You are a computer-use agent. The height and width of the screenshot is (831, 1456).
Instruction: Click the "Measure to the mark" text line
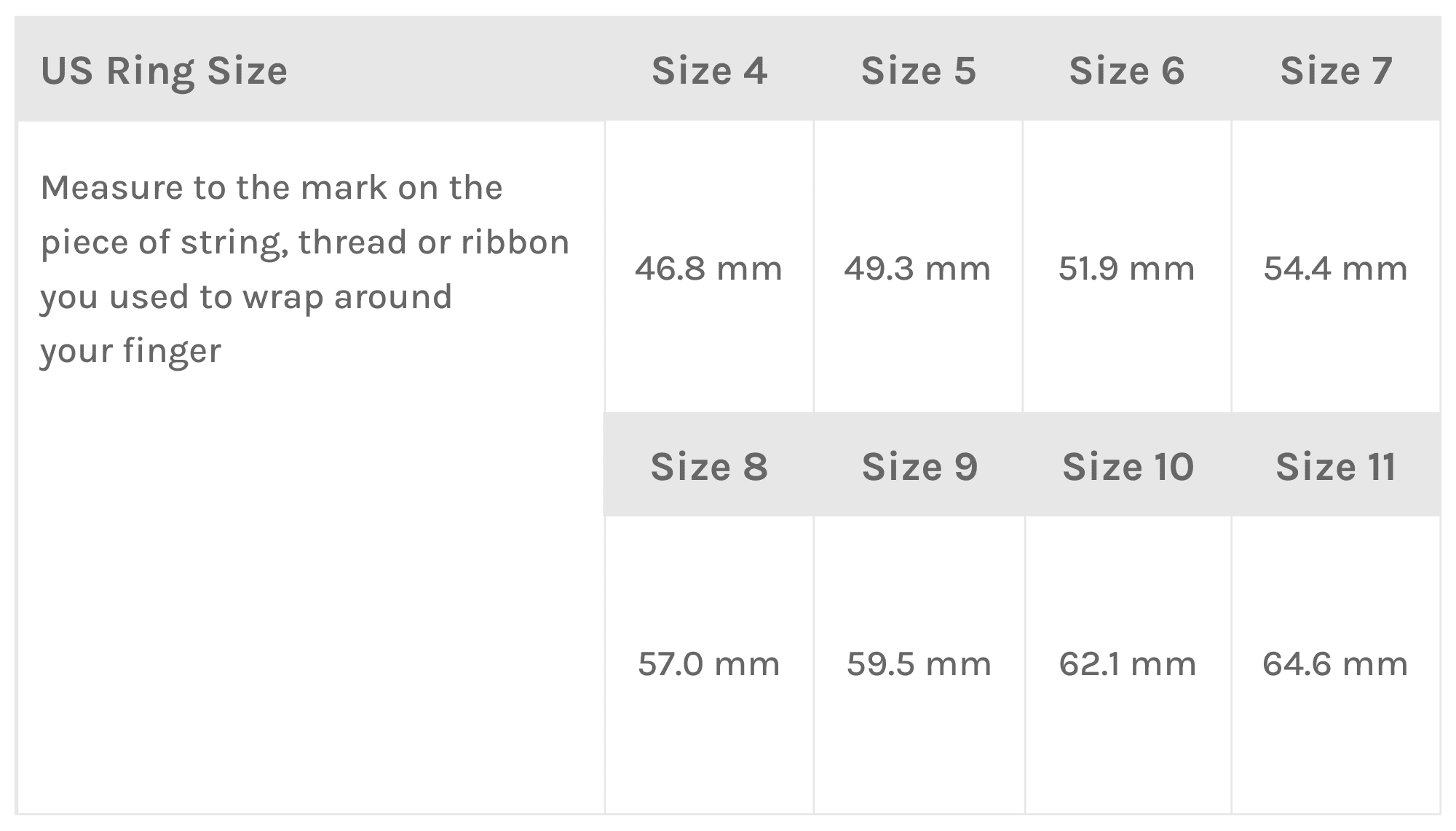coord(272,187)
